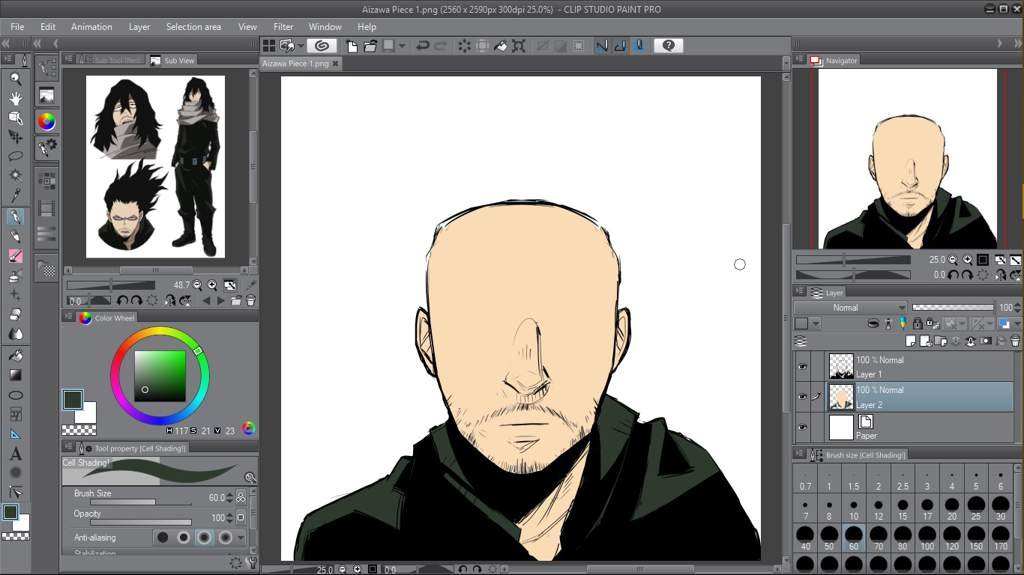Toggle lock layer icon
Viewport: 1024px width, 575px height.
coord(918,323)
